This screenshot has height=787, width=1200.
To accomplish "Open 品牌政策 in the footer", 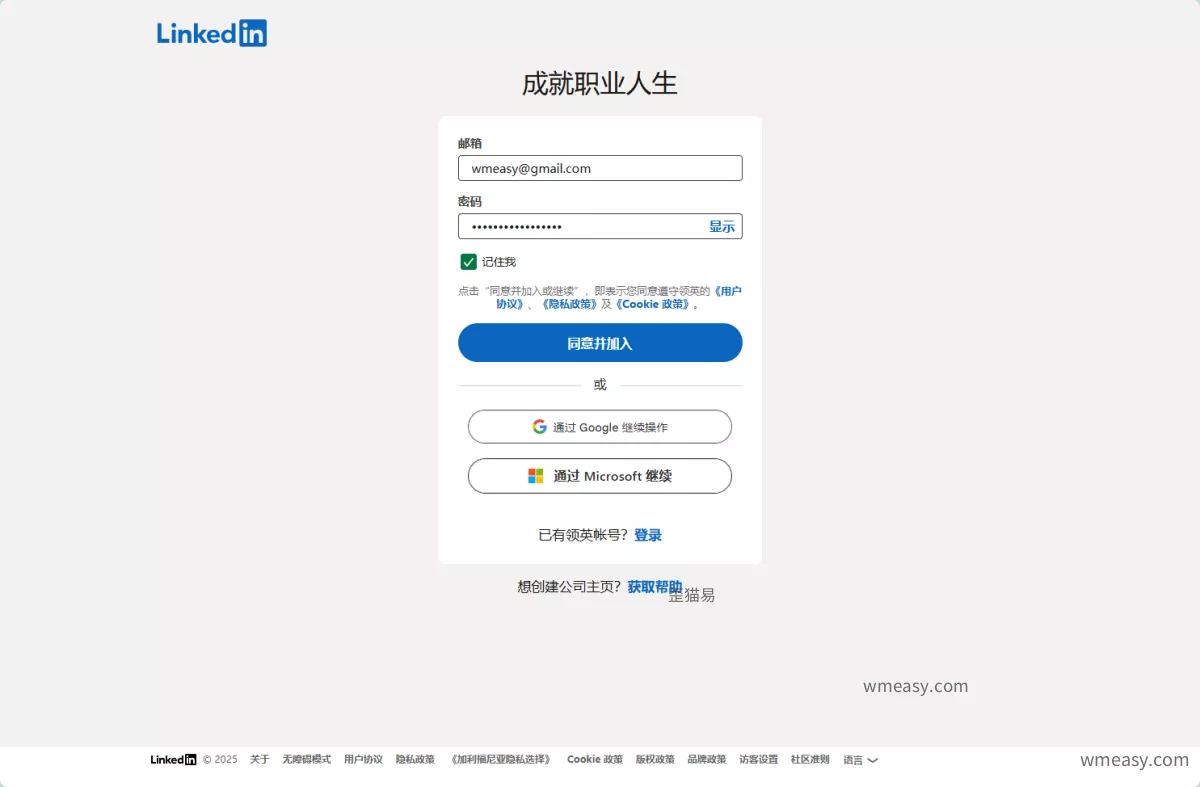I will pyautogui.click(x=707, y=760).
